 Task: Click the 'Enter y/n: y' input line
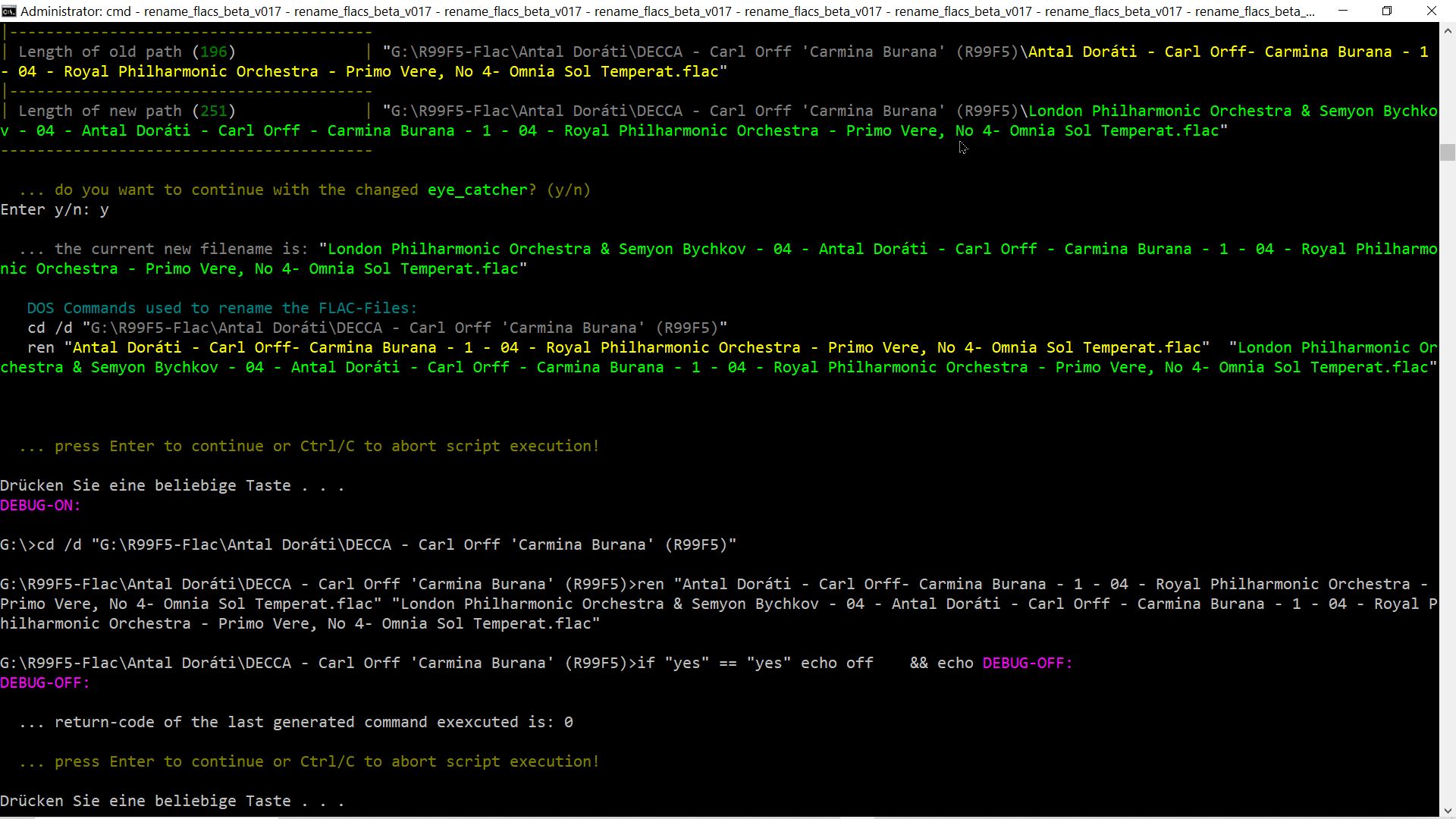pyautogui.click(x=55, y=210)
